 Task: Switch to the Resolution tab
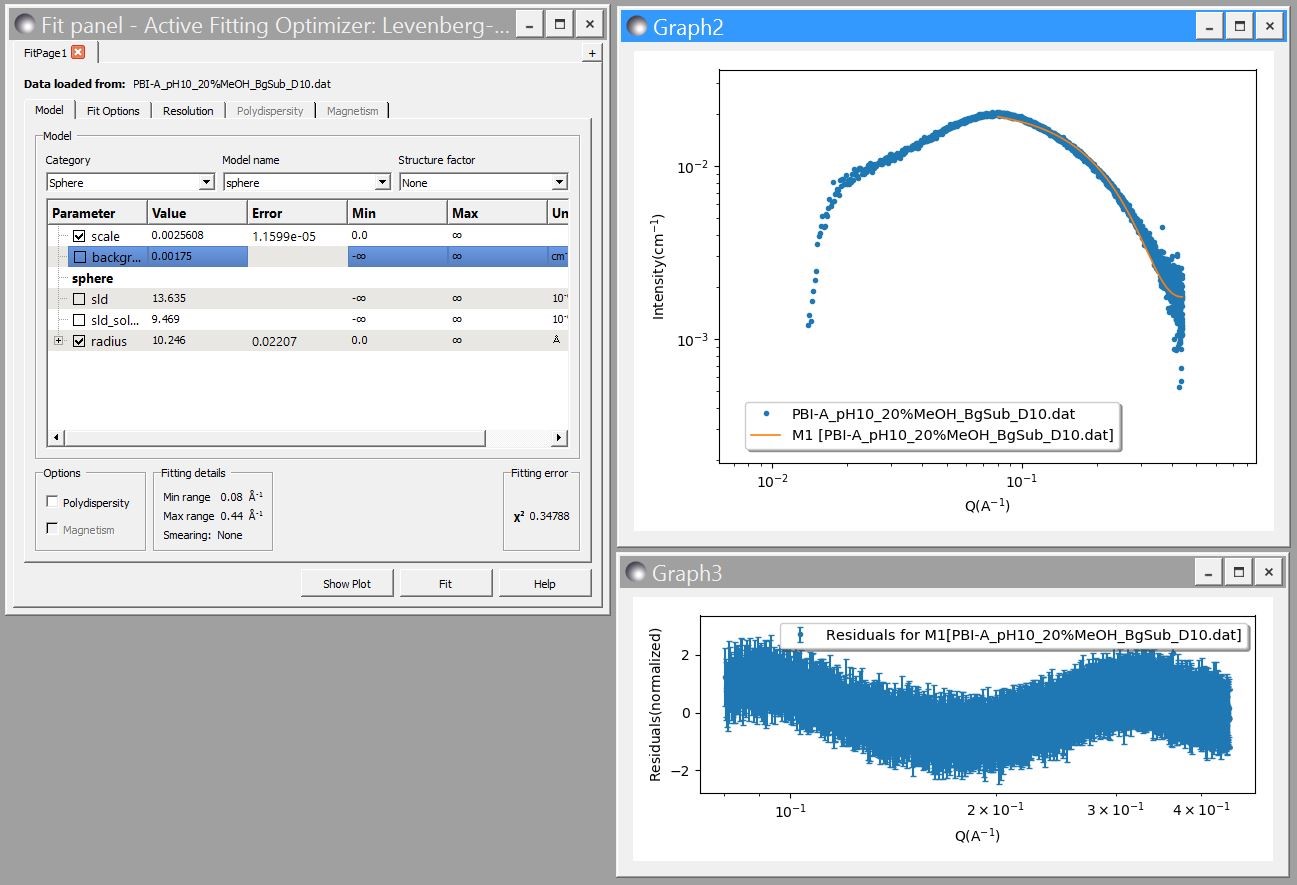pyautogui.click(x=188, y=111)
